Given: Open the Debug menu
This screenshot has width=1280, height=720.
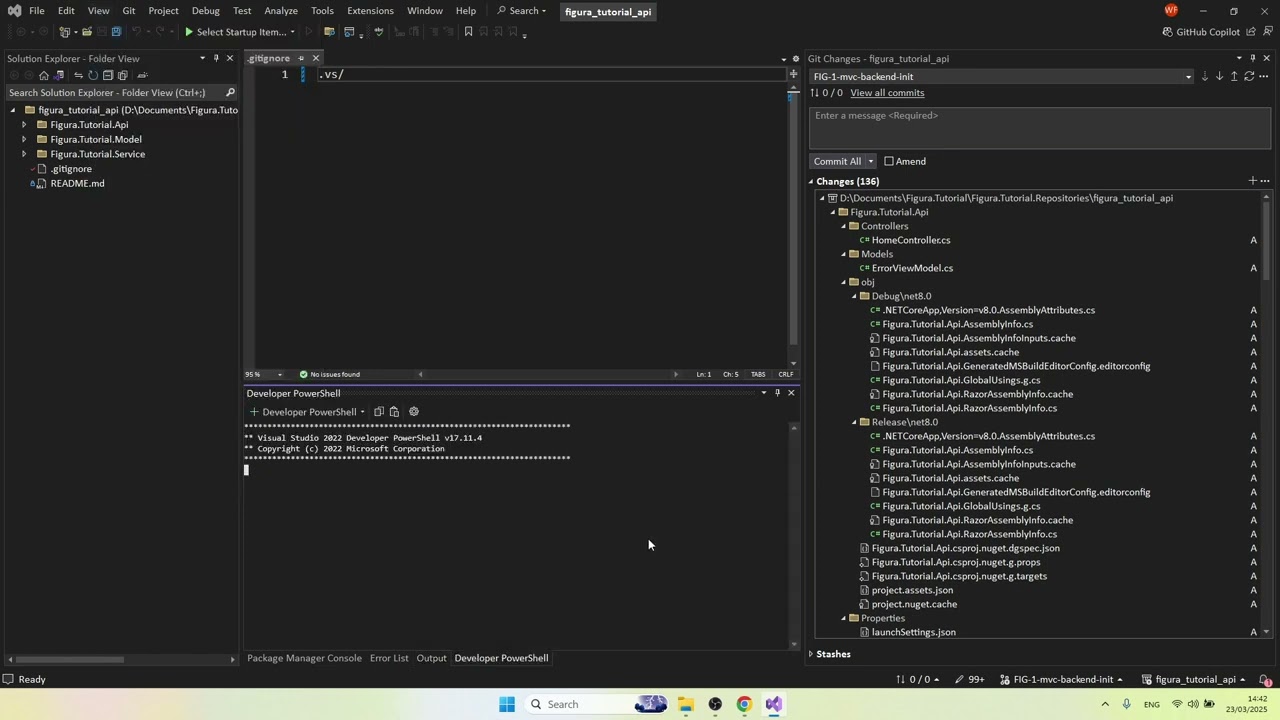Looking at the screenshot, I should pos(205,11).
